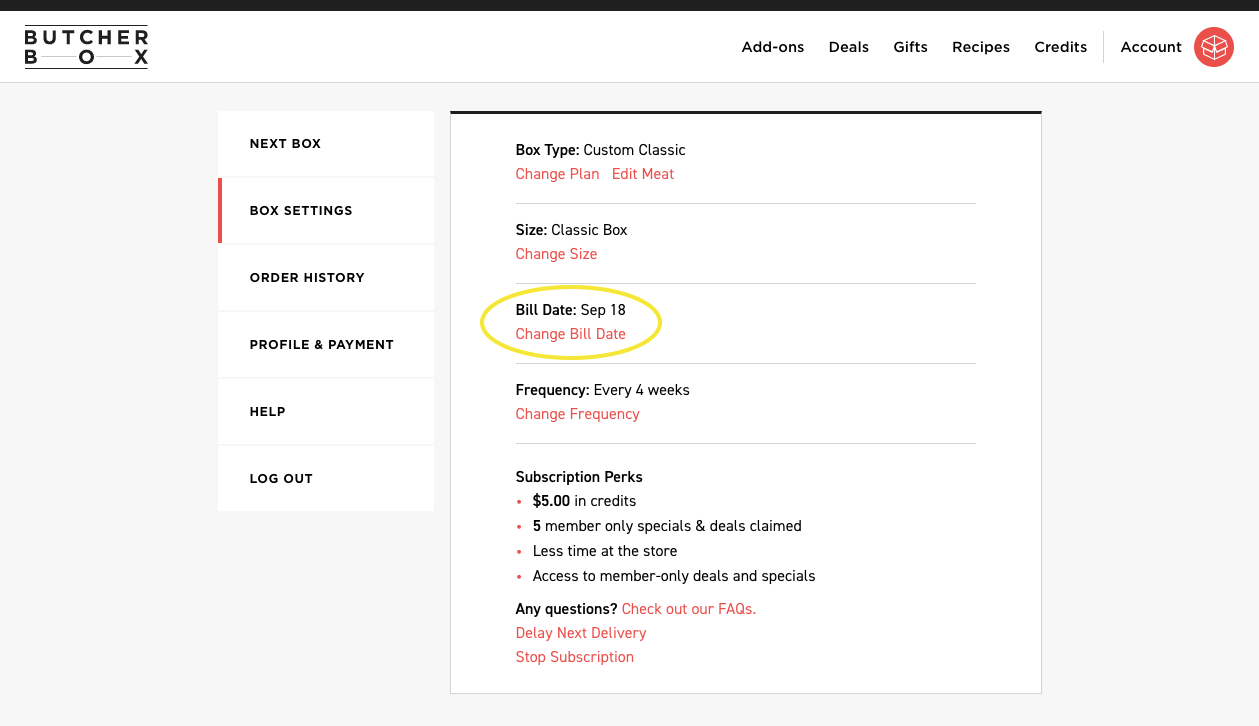Click Change Bill Date link
The image size is (1259, 726).
pos(570,334)
